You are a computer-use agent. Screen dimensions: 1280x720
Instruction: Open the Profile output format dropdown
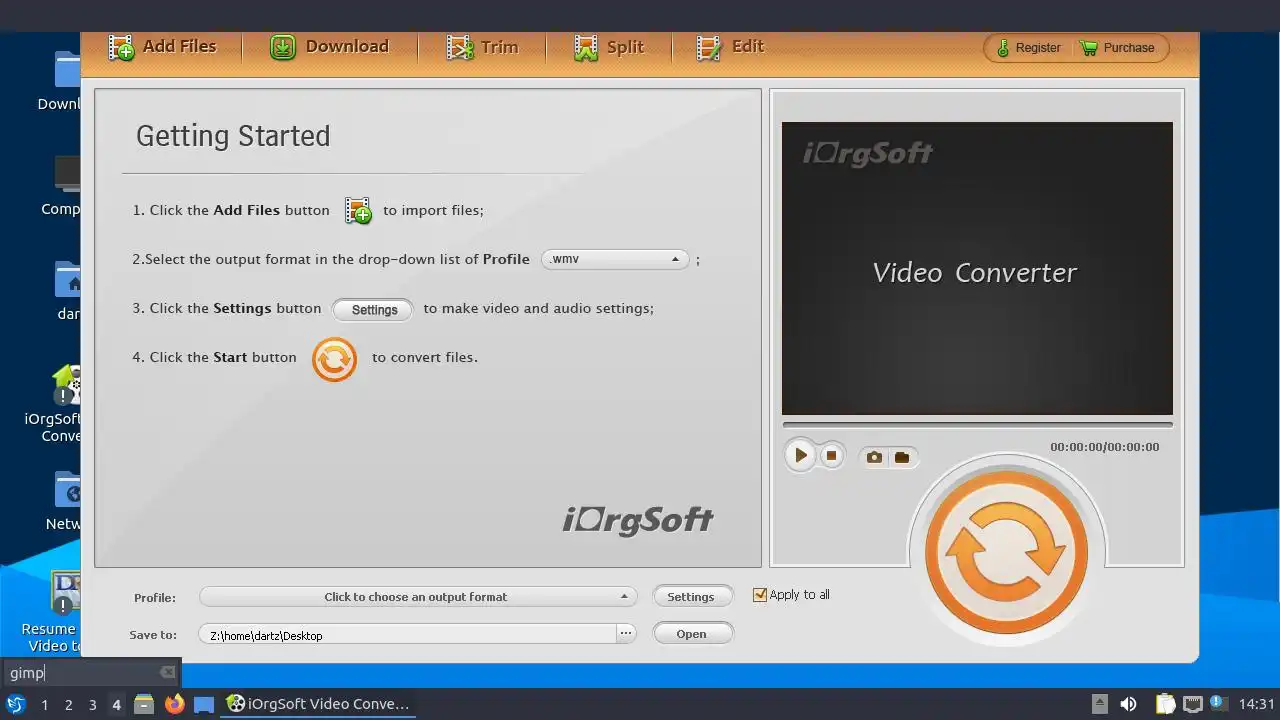click(418, 597)
